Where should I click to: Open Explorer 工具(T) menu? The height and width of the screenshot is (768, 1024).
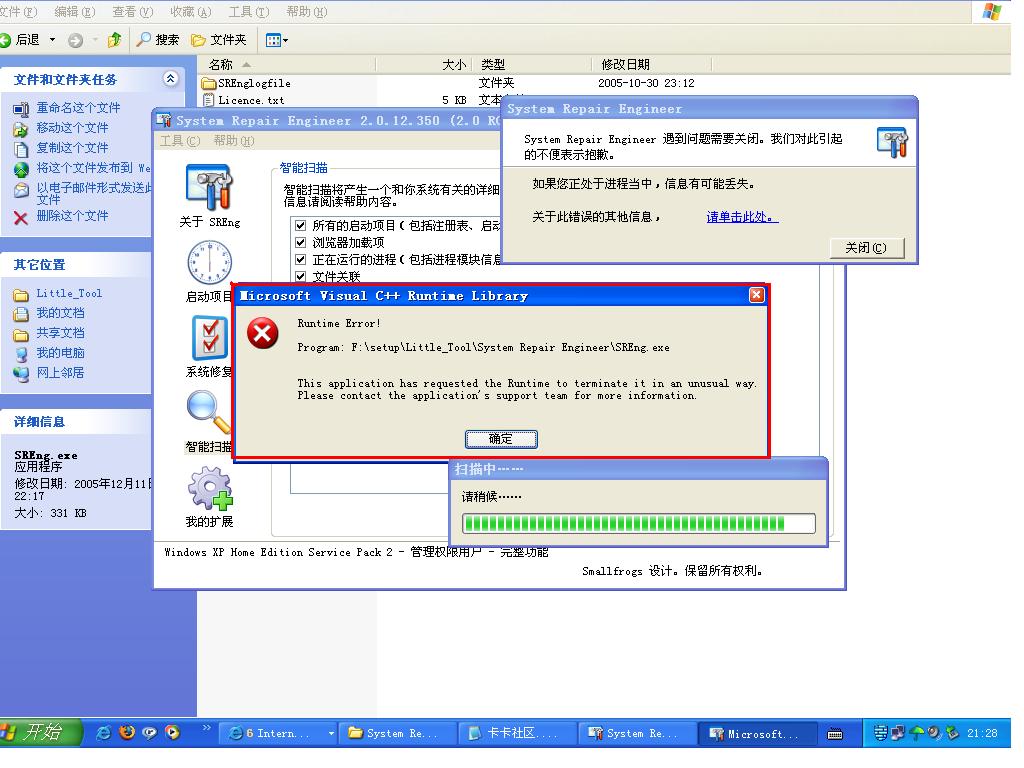pyautogui.click(x=249, y=12)
